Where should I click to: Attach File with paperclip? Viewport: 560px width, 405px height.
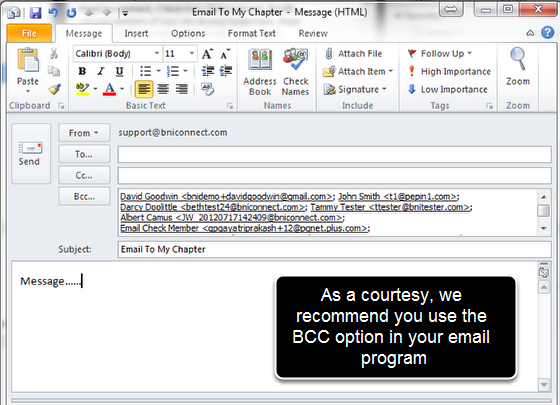(x=353, y=54)
